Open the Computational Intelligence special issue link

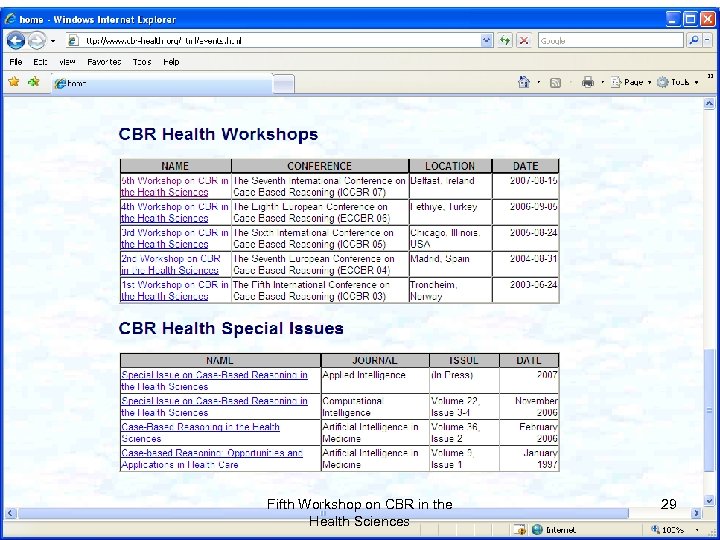pyautogui.click(x=214, y=407)
